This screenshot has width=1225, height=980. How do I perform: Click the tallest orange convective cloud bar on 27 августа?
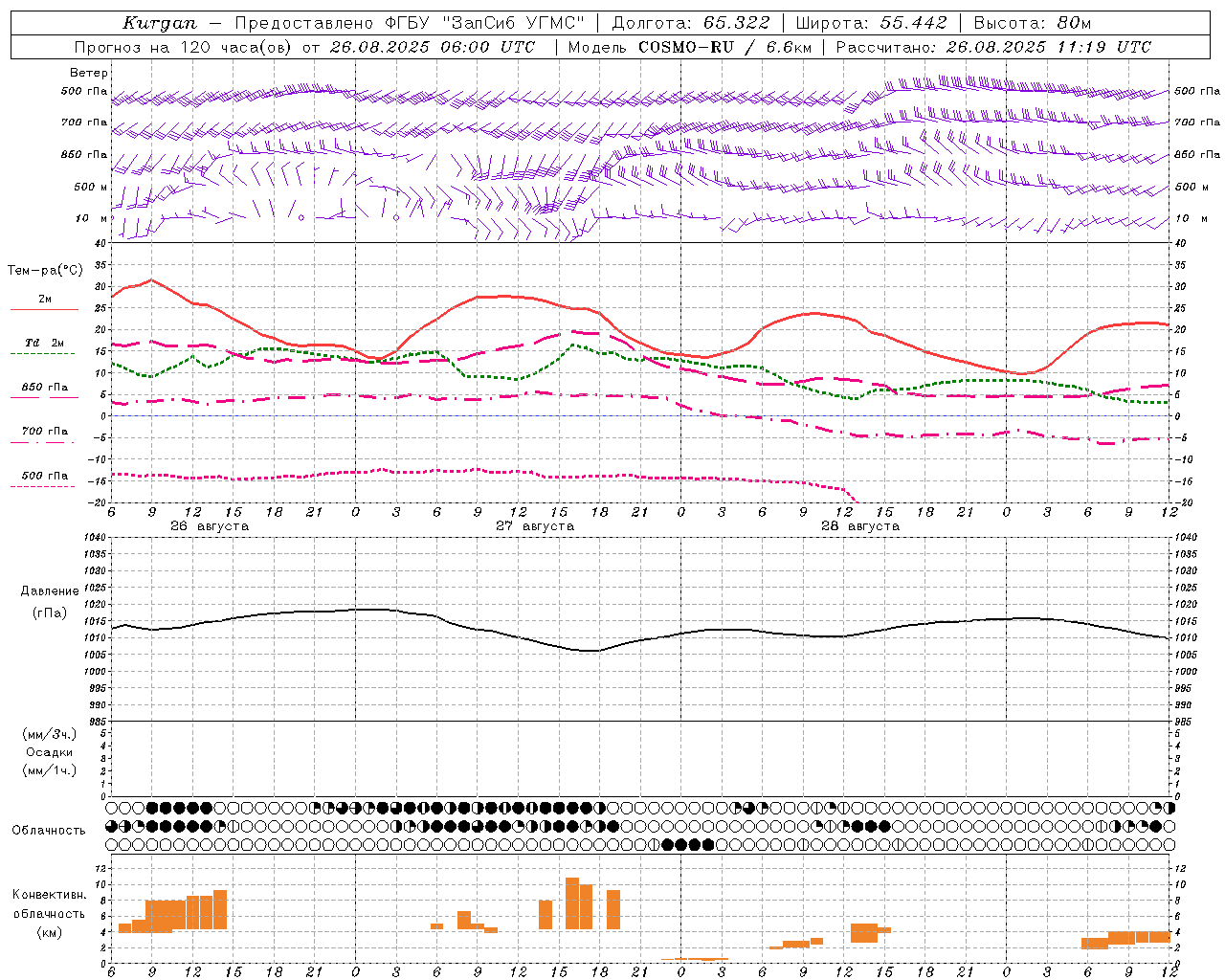click(572, 903)
